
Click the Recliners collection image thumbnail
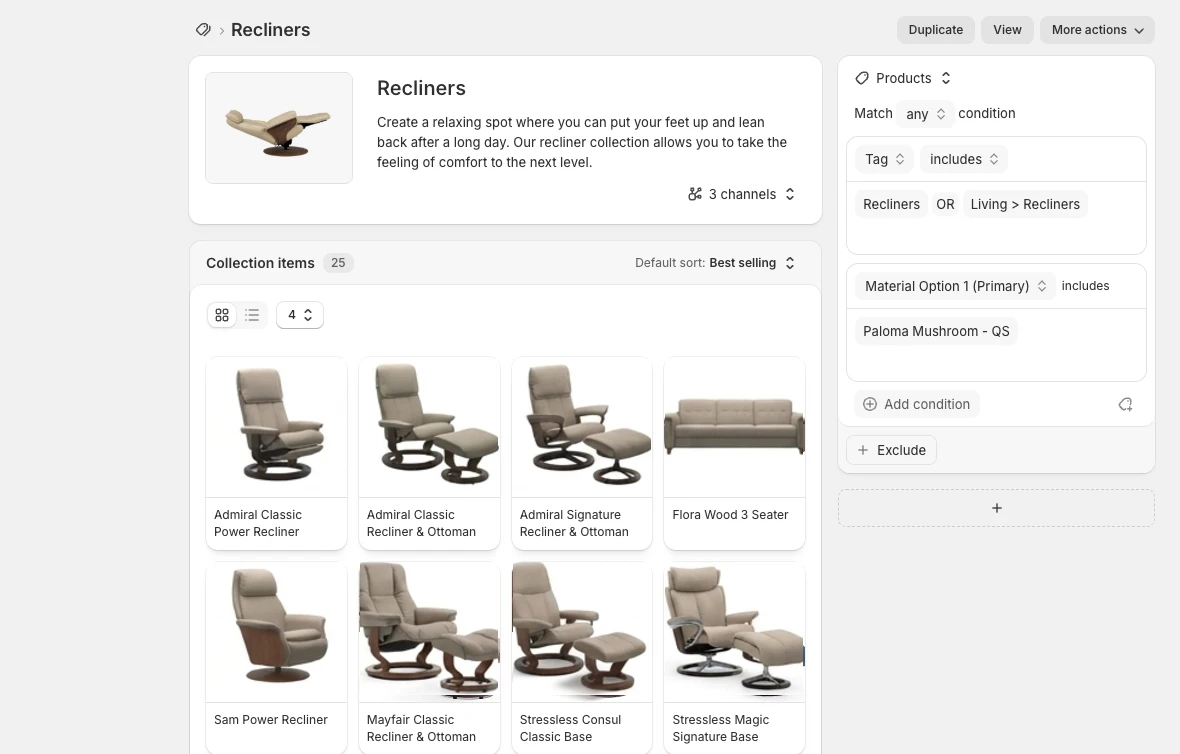[x=279, y=128]
